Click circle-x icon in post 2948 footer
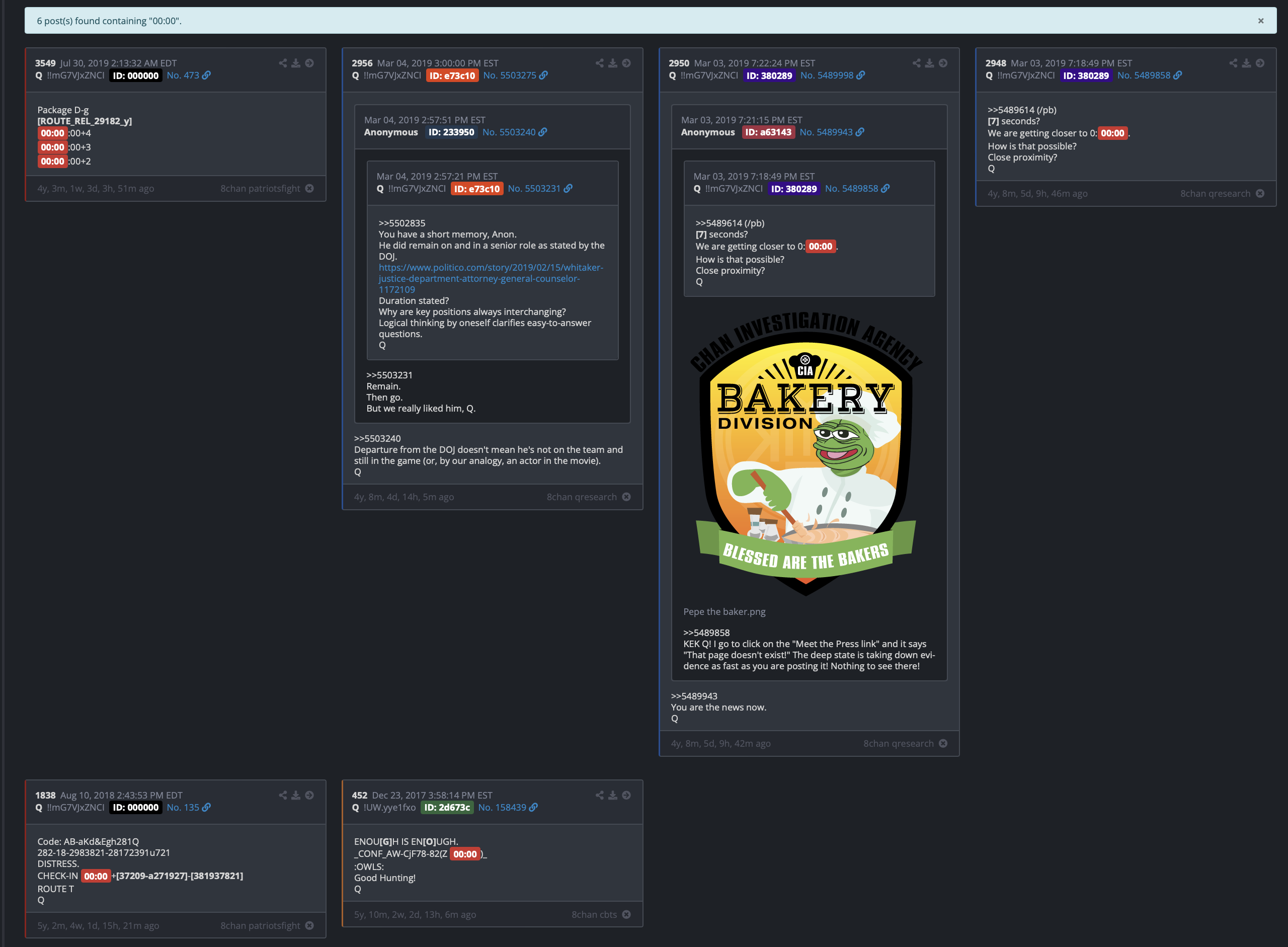 [1260, 193]
